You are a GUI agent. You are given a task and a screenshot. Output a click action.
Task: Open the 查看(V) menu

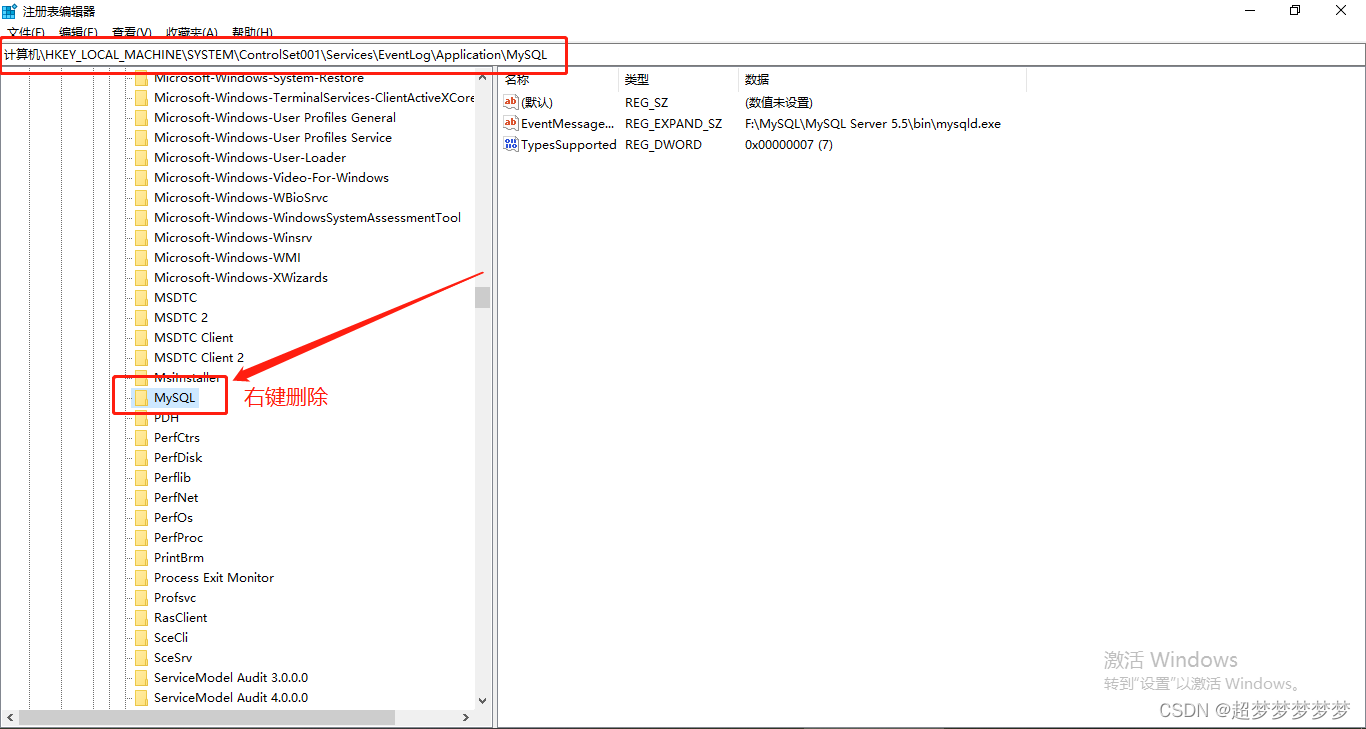[x=132, y=33]
